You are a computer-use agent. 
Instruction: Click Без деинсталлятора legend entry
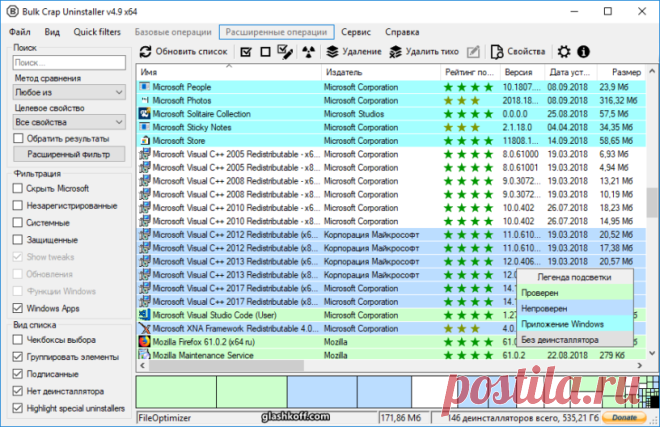575,339
